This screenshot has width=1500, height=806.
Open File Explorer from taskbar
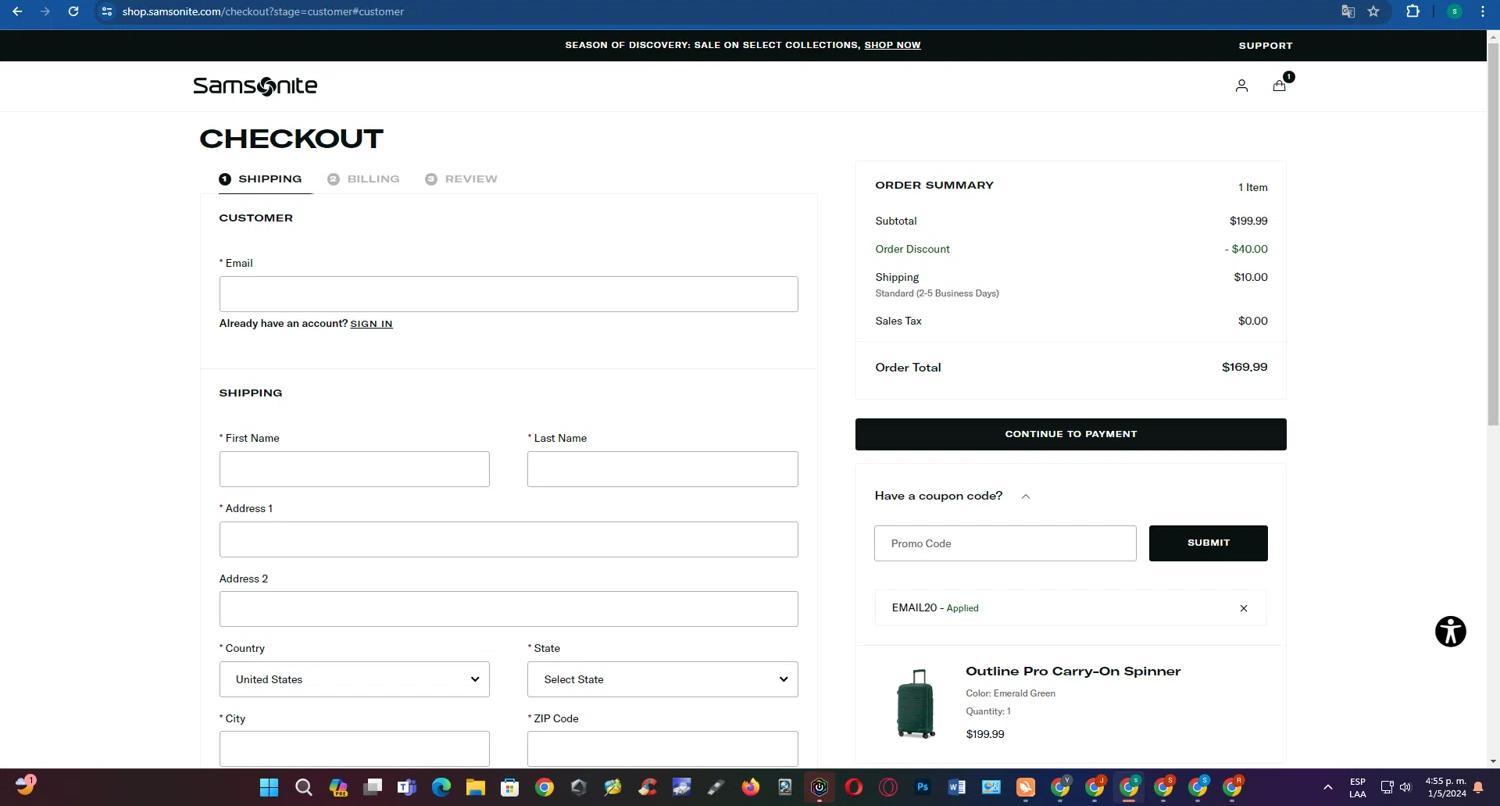[x=475, y=787]
